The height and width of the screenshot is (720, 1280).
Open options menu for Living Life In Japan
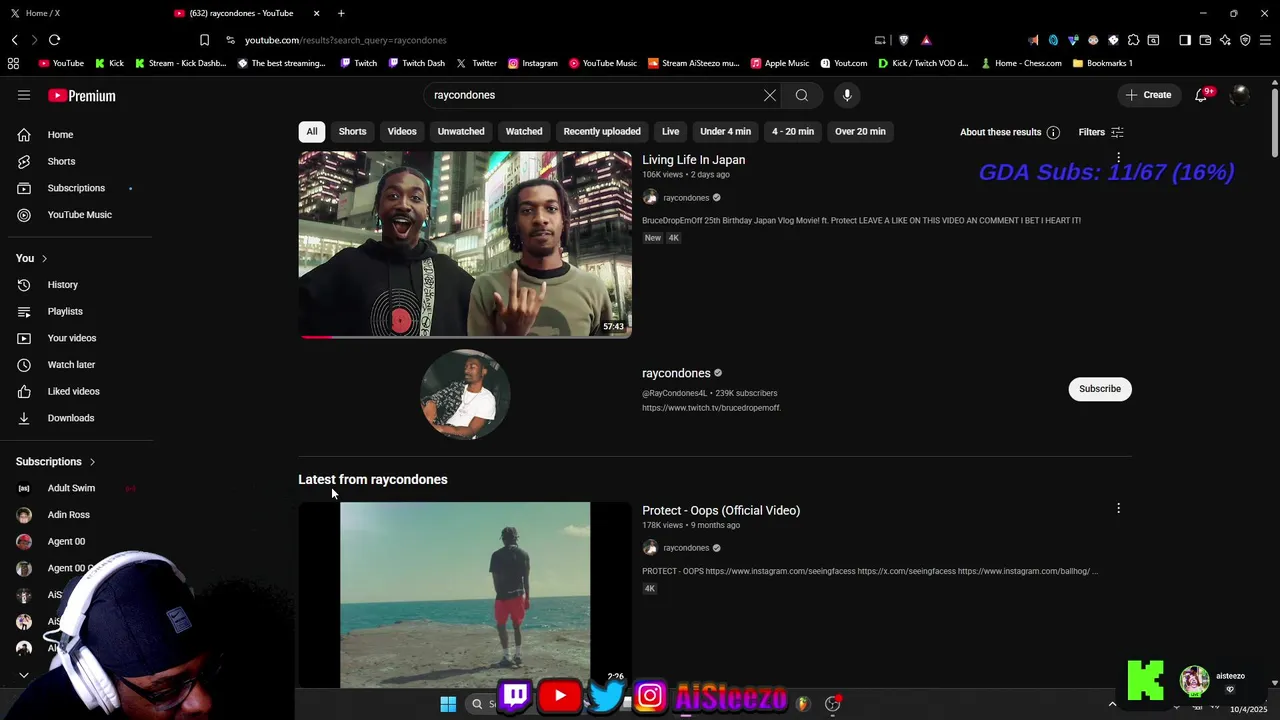tap(1118, 158)
